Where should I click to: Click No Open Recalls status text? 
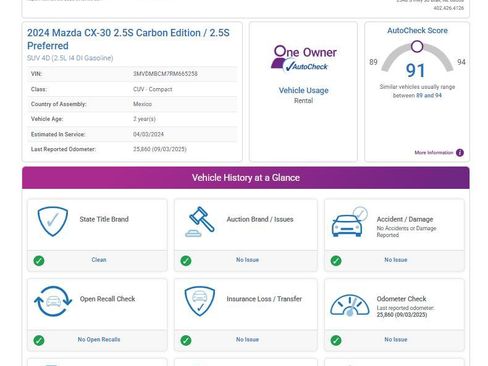(99, 339)
